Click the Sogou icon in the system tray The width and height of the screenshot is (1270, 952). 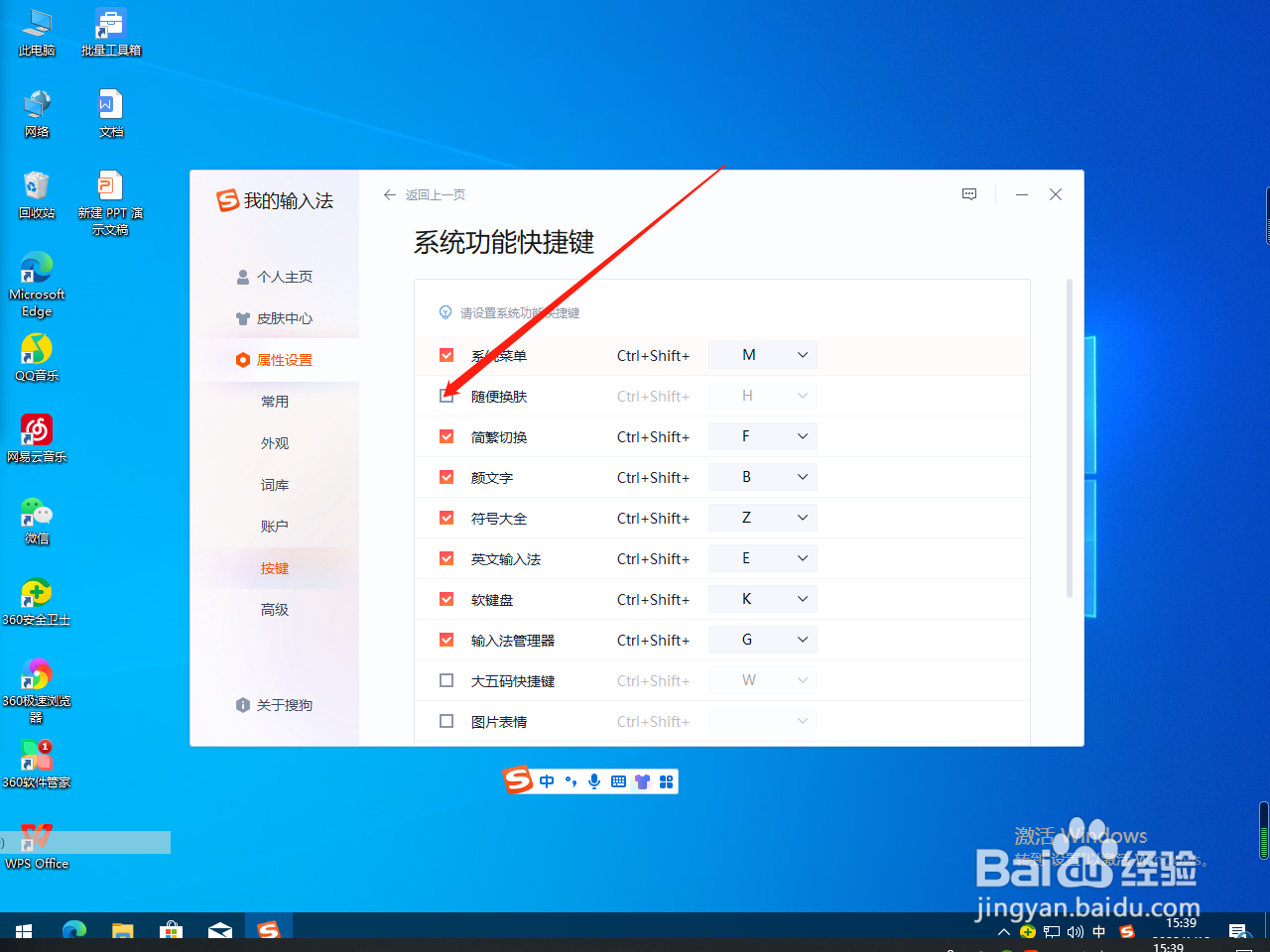1126,932
